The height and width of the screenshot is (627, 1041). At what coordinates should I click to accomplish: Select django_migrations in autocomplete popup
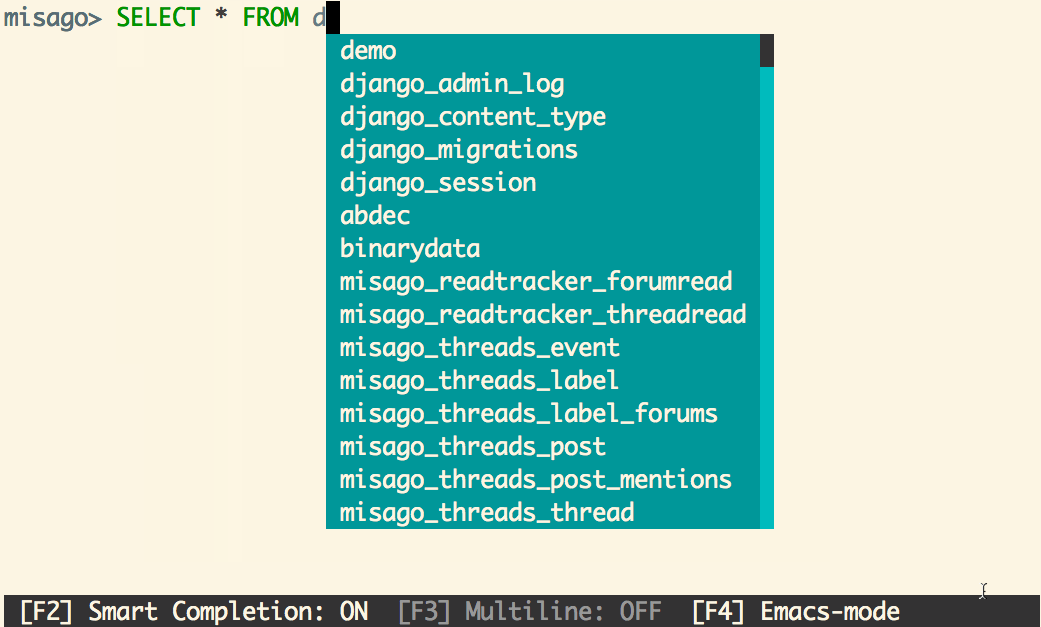[x=543, y=149]
